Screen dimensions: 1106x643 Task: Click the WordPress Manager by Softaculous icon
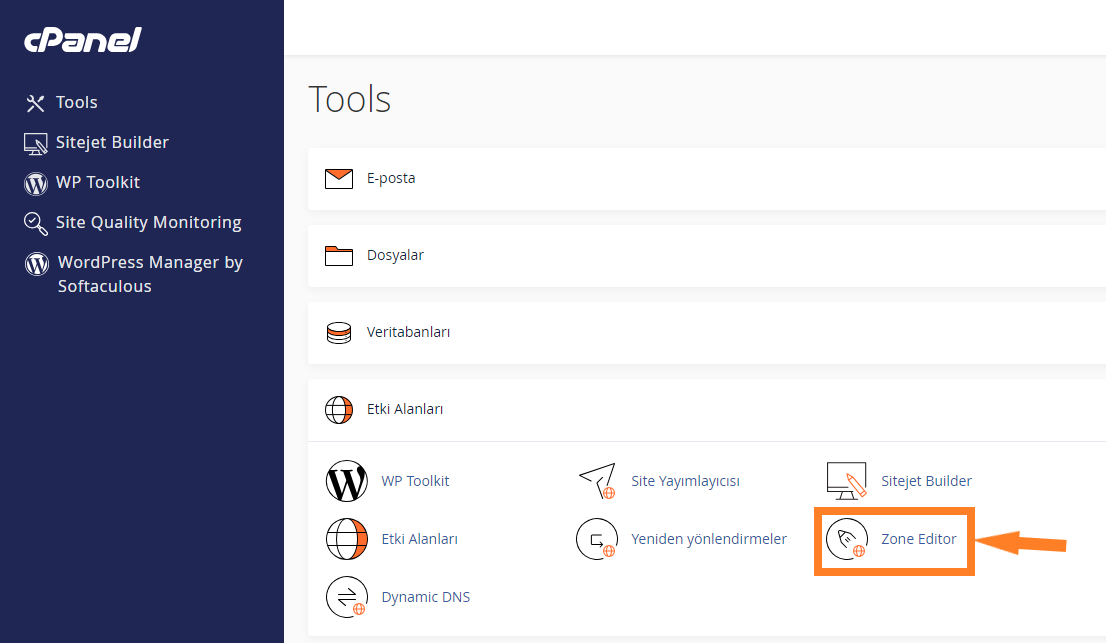pos(37,264)
